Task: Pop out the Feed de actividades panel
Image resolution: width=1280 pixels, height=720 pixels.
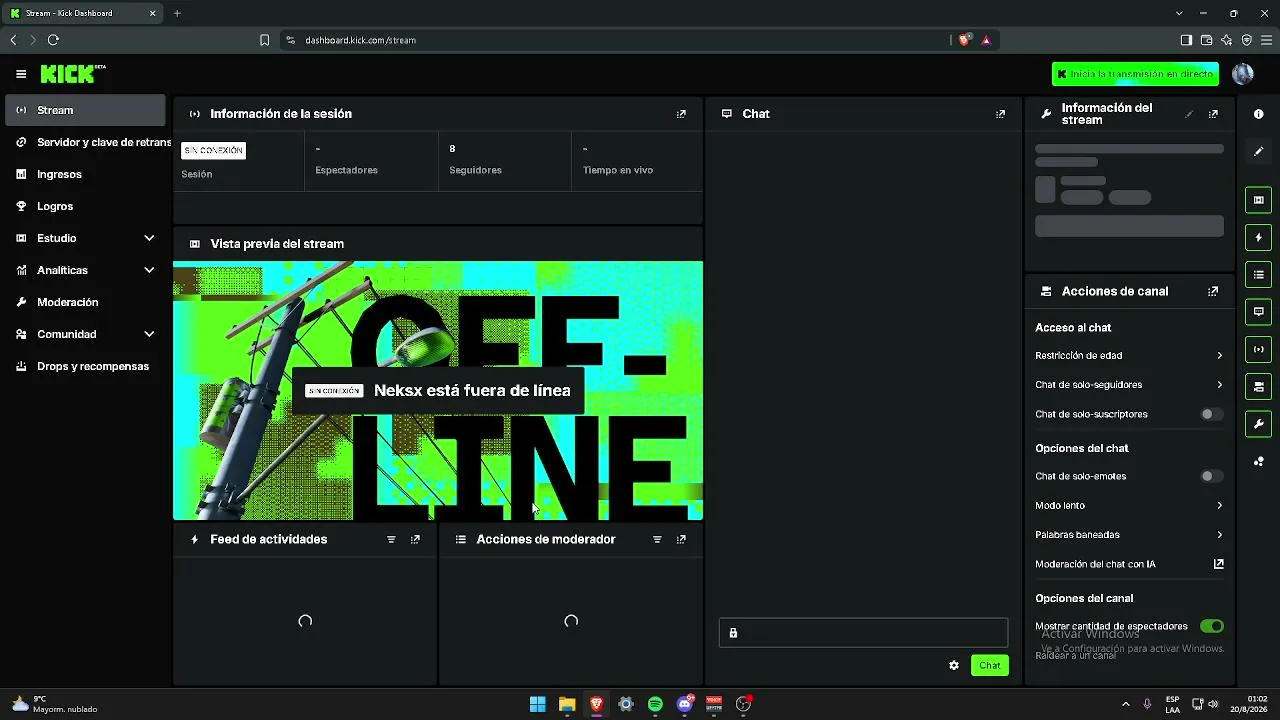Action: point(415,539)
